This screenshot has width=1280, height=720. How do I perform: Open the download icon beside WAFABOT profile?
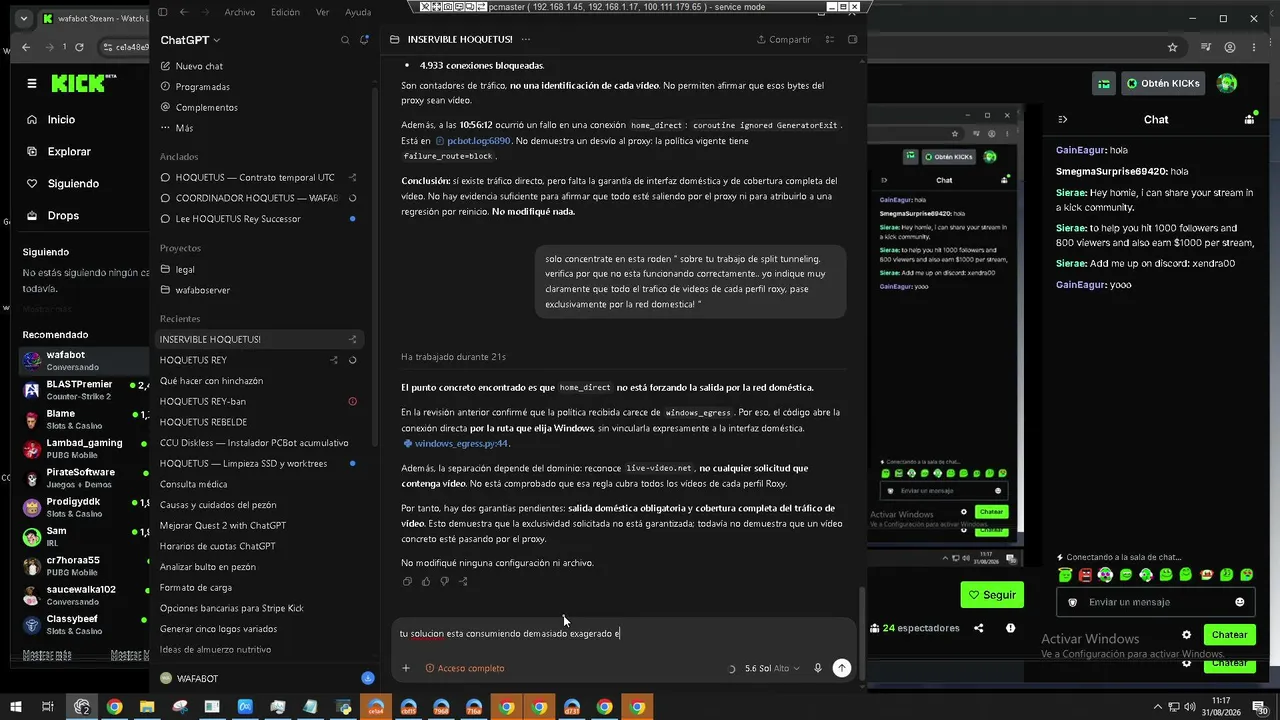(368, 678)
